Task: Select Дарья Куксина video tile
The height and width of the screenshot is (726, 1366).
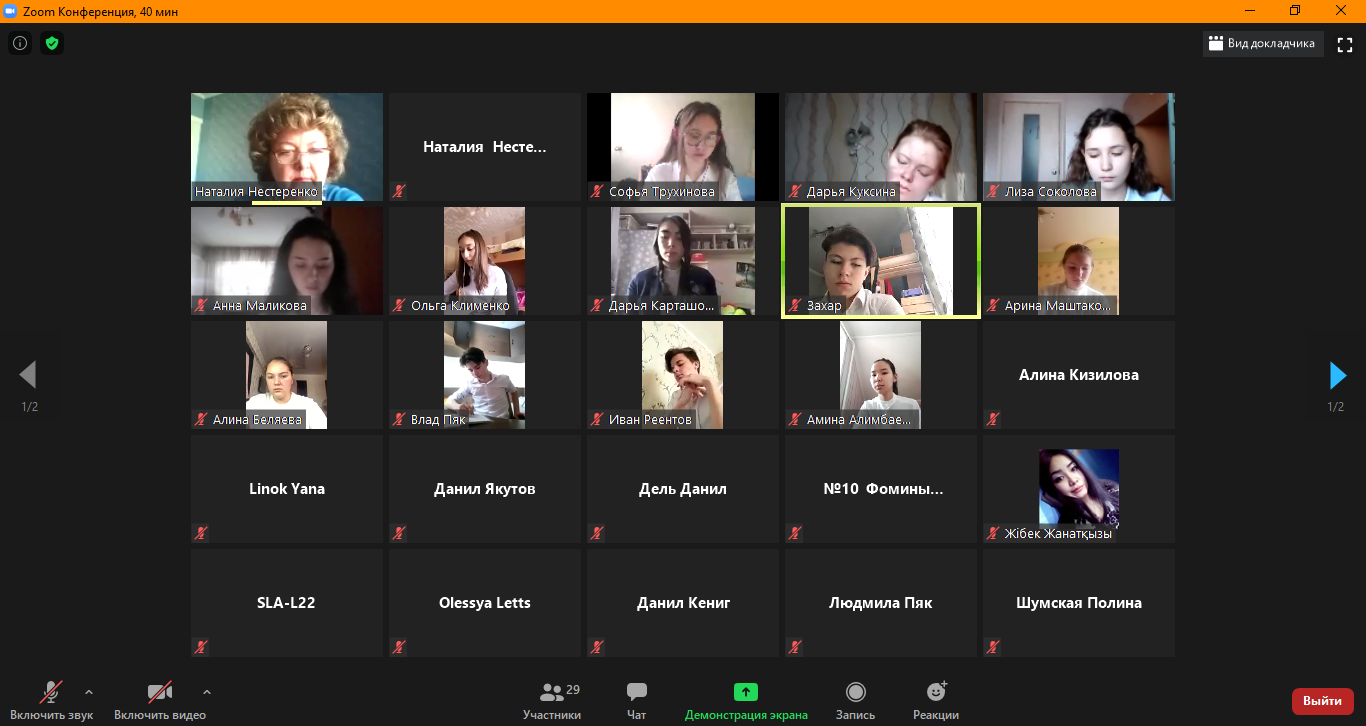Action: (x=881, y=147)
